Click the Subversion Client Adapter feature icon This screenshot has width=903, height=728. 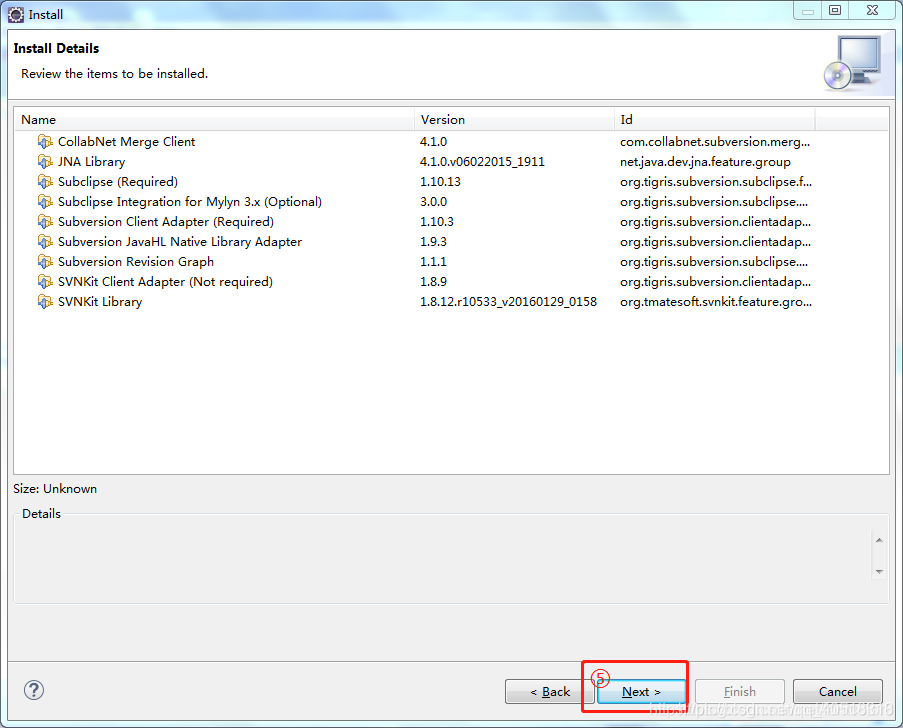pos(45,222)
